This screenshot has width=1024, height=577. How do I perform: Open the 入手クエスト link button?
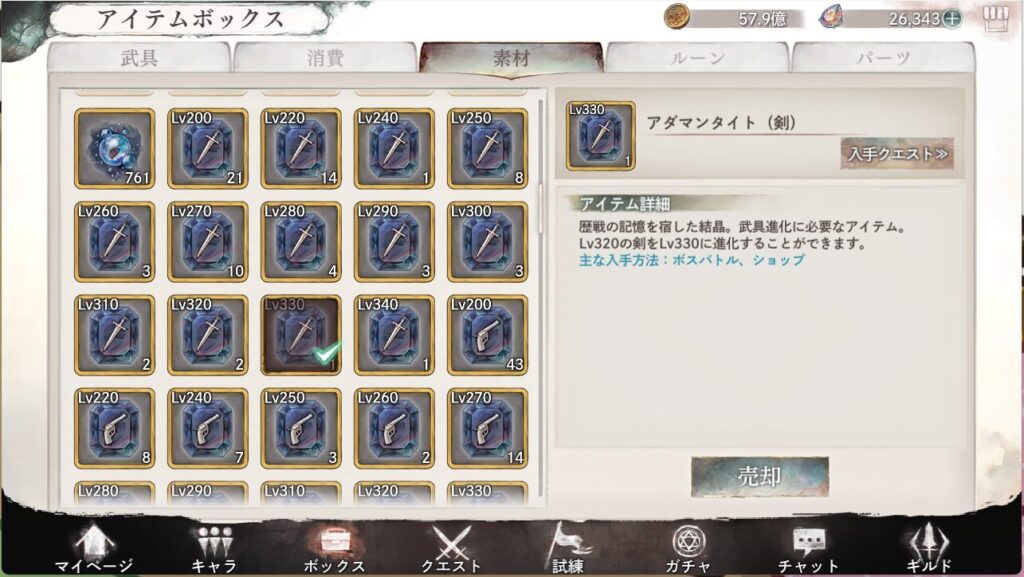coord(897,153)
